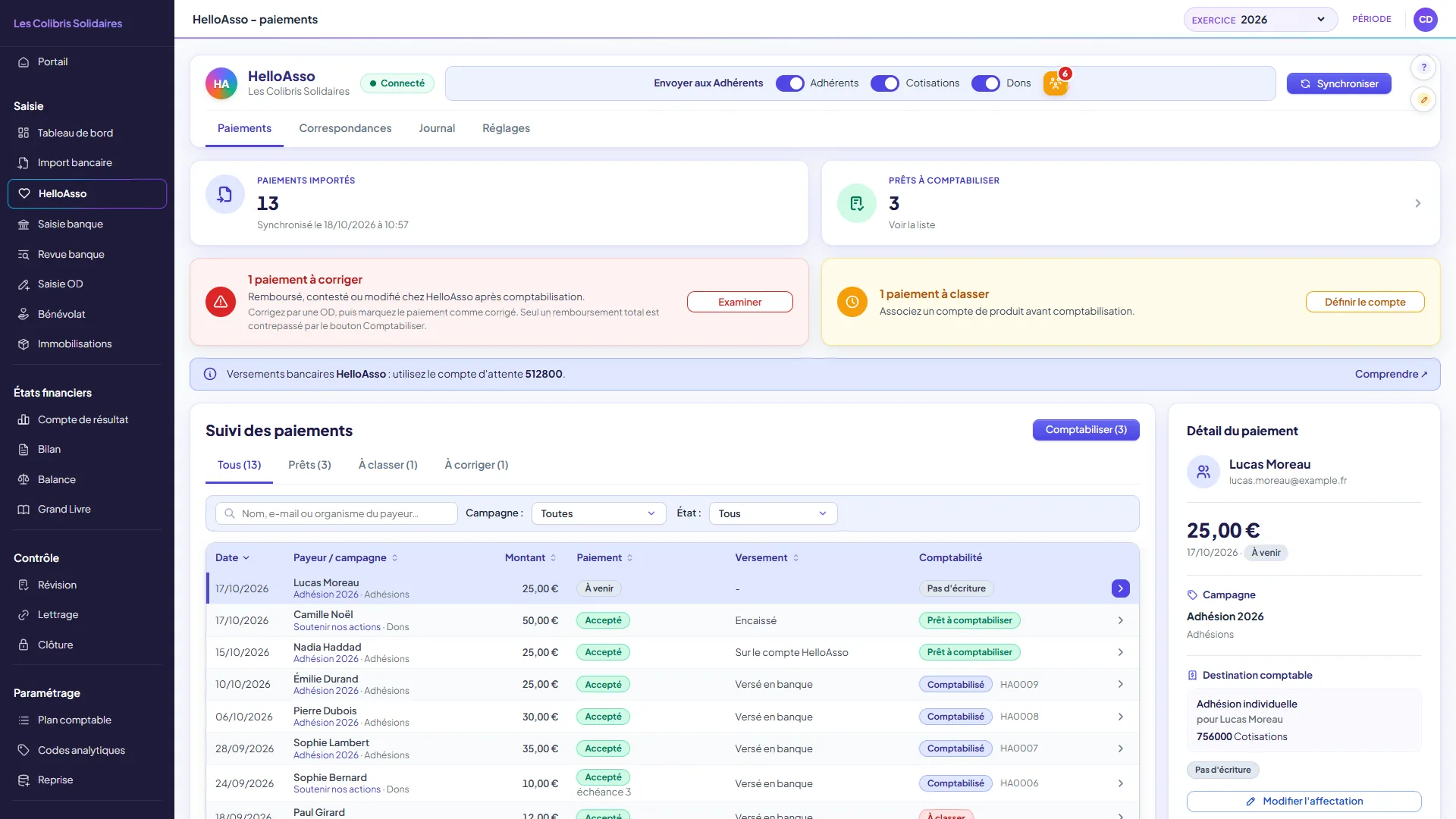Click the Lettrage link icon

point(24,615)
